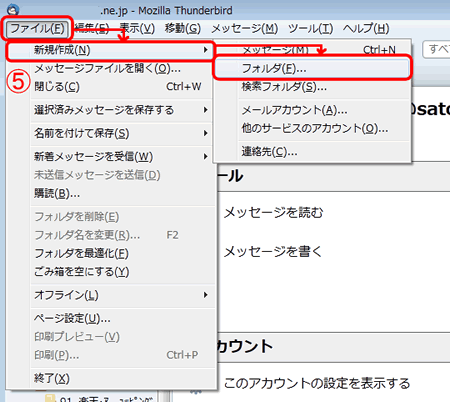Click the メッセージを読む link

[x=273, y=212]
